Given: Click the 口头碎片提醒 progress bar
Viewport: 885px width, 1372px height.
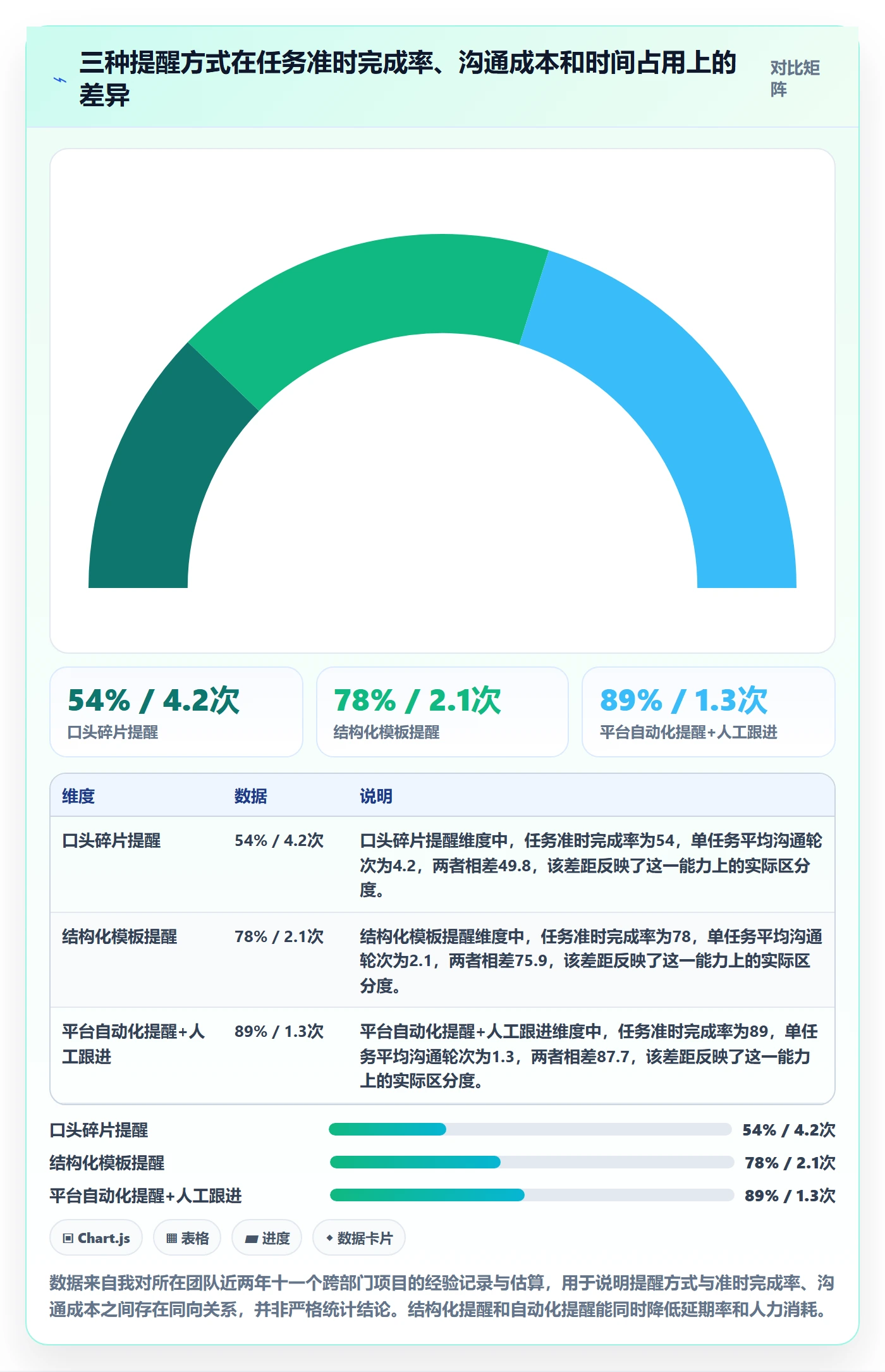Looking at the screenshot, I should coord(530,1129).
